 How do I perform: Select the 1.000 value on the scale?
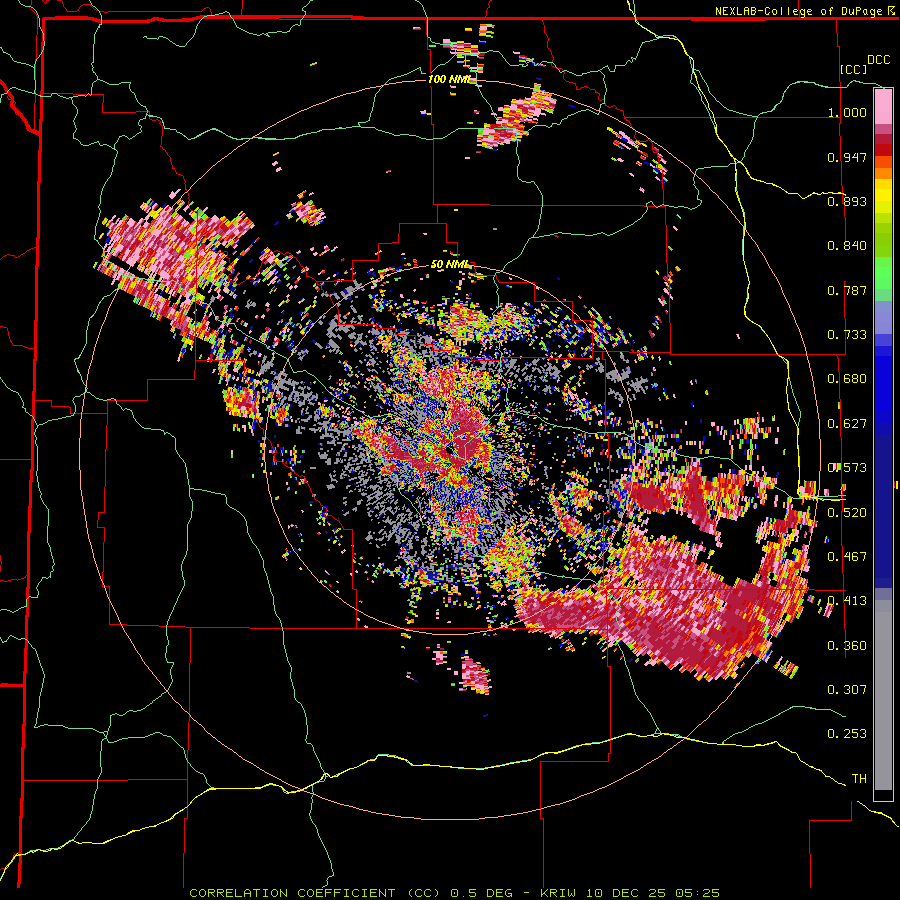tap(847, 112)
